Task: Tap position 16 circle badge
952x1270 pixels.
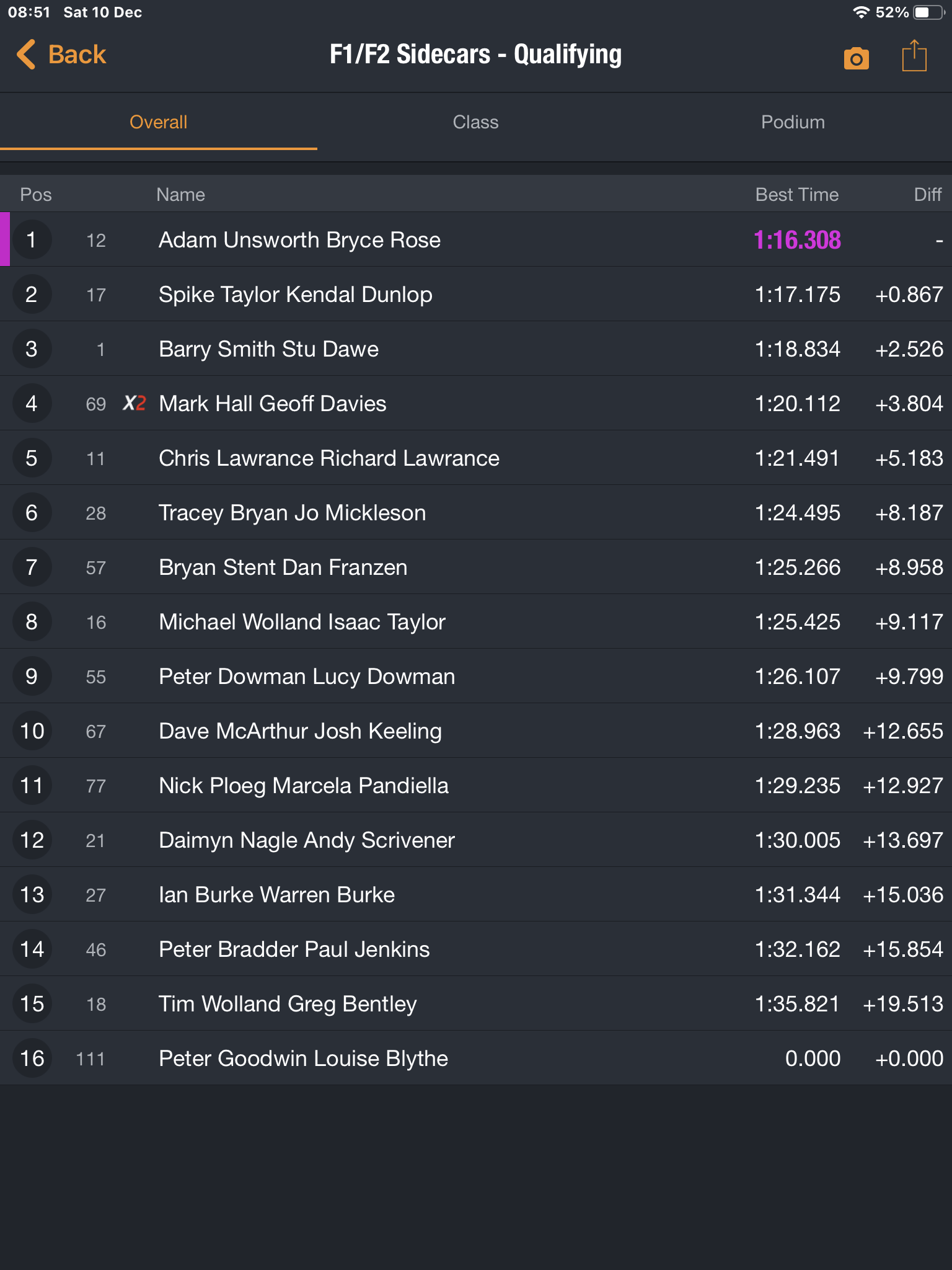Action: [32, 1059]
